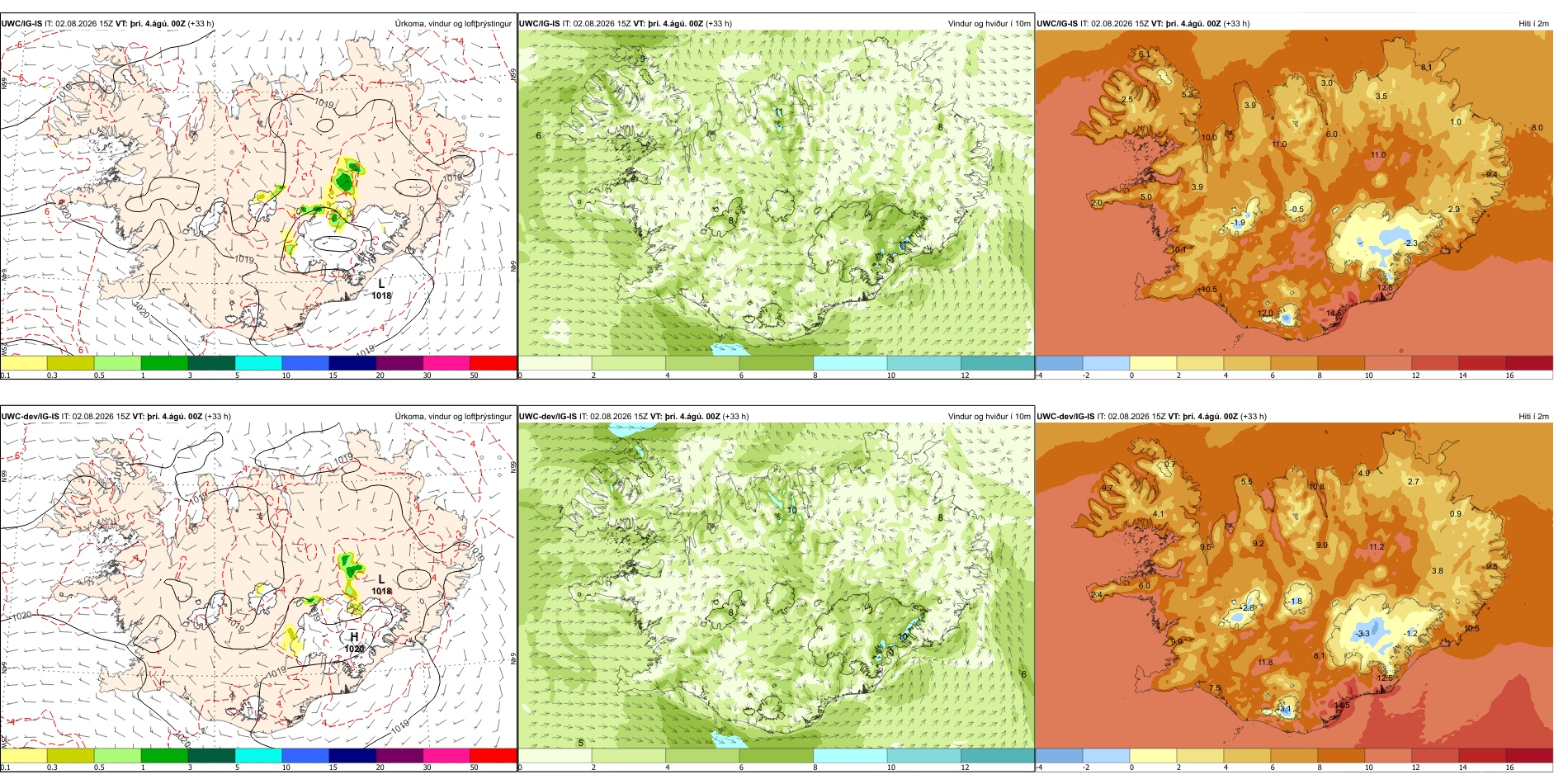Screen dimensions: 1568x784
Task: Click the H 1020 high marker on UWC-dev map
Action: [354, 642]
